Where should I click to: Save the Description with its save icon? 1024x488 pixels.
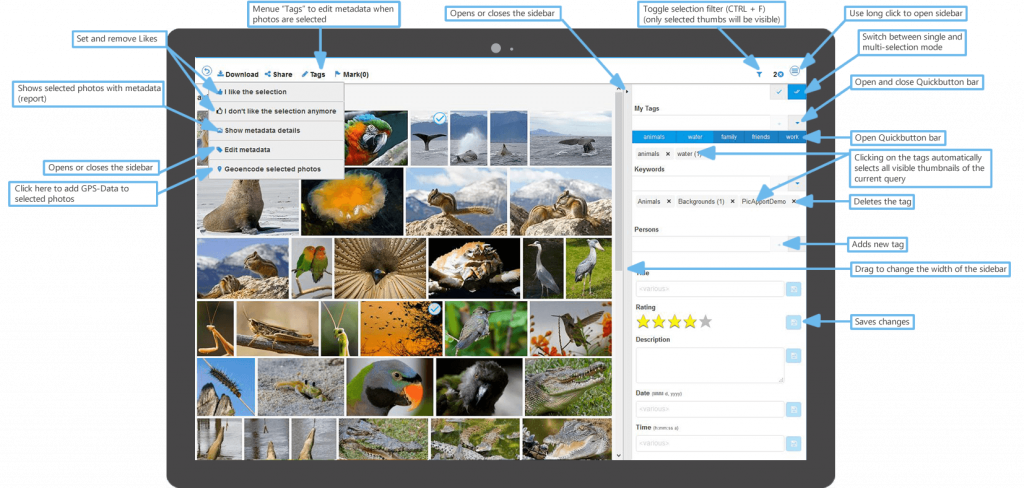pos(792,355)
